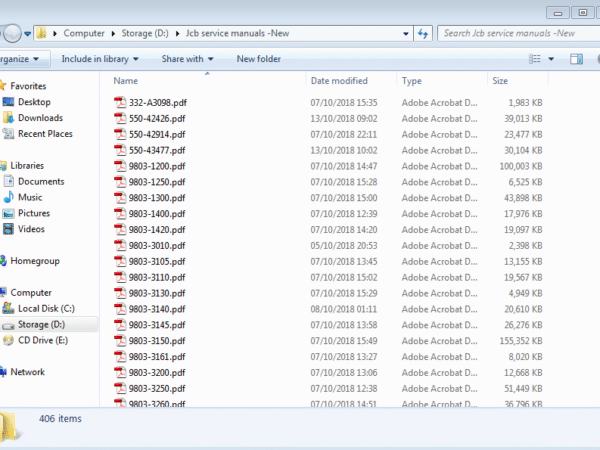The height and width of the screenshot is (450, 600).
Task: Sort by Date modified column
Action: click(339, 81)
